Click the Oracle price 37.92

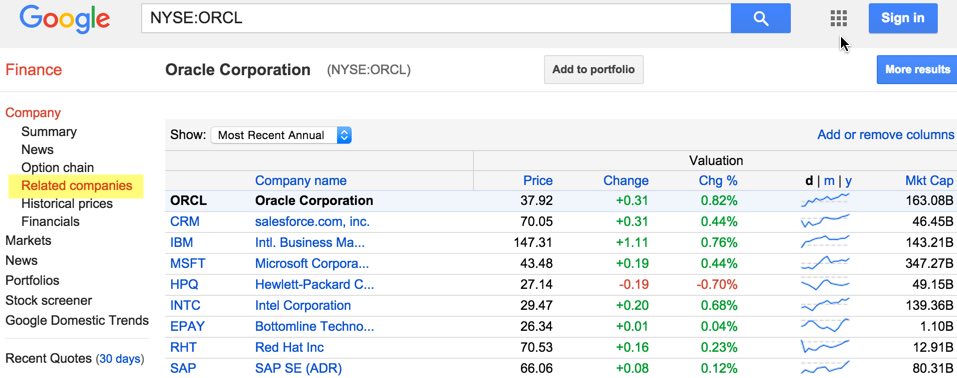[x=536, y=200]
